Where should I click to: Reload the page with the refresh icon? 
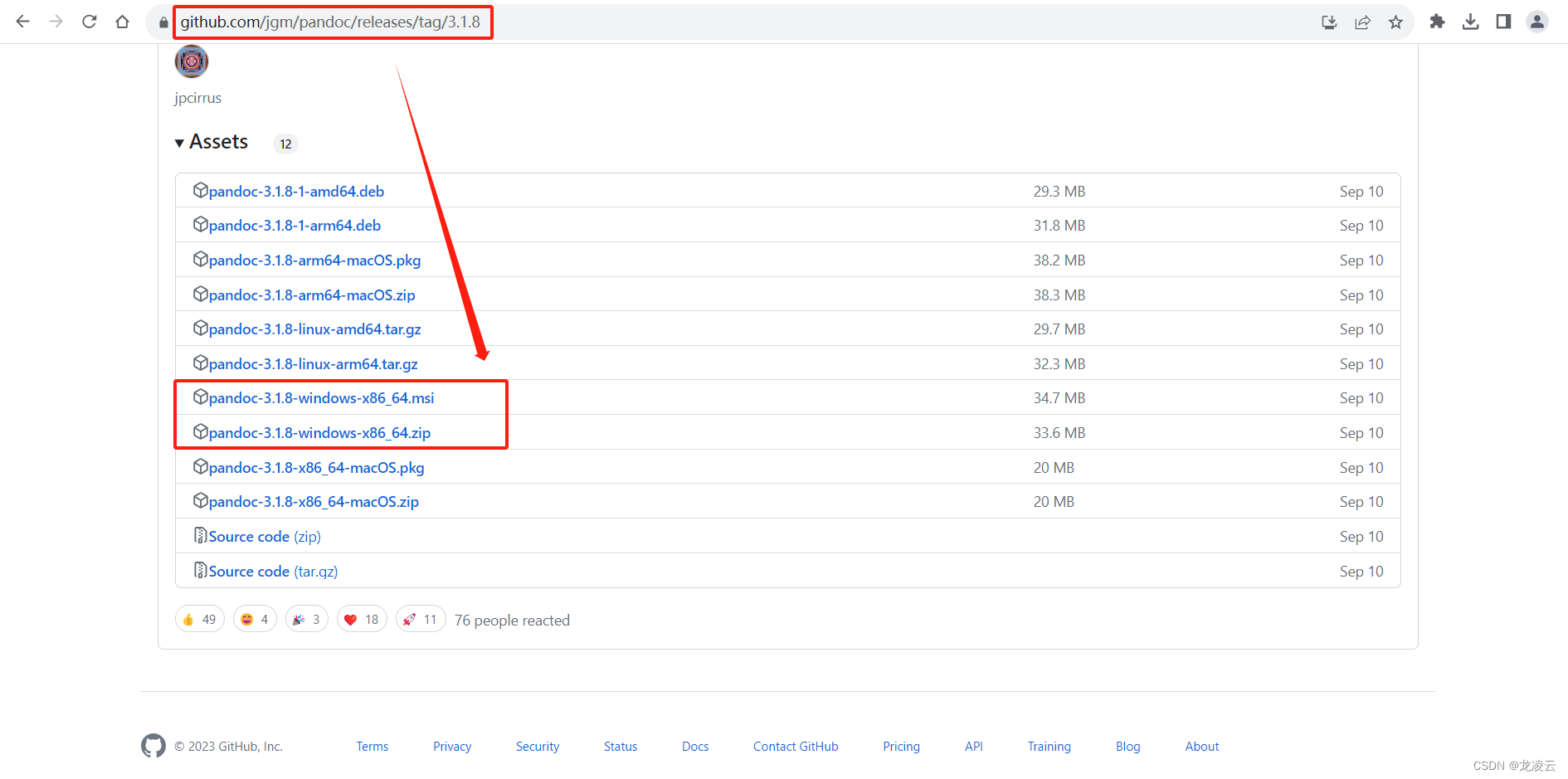pyautogui.click(x=89, y=22)
